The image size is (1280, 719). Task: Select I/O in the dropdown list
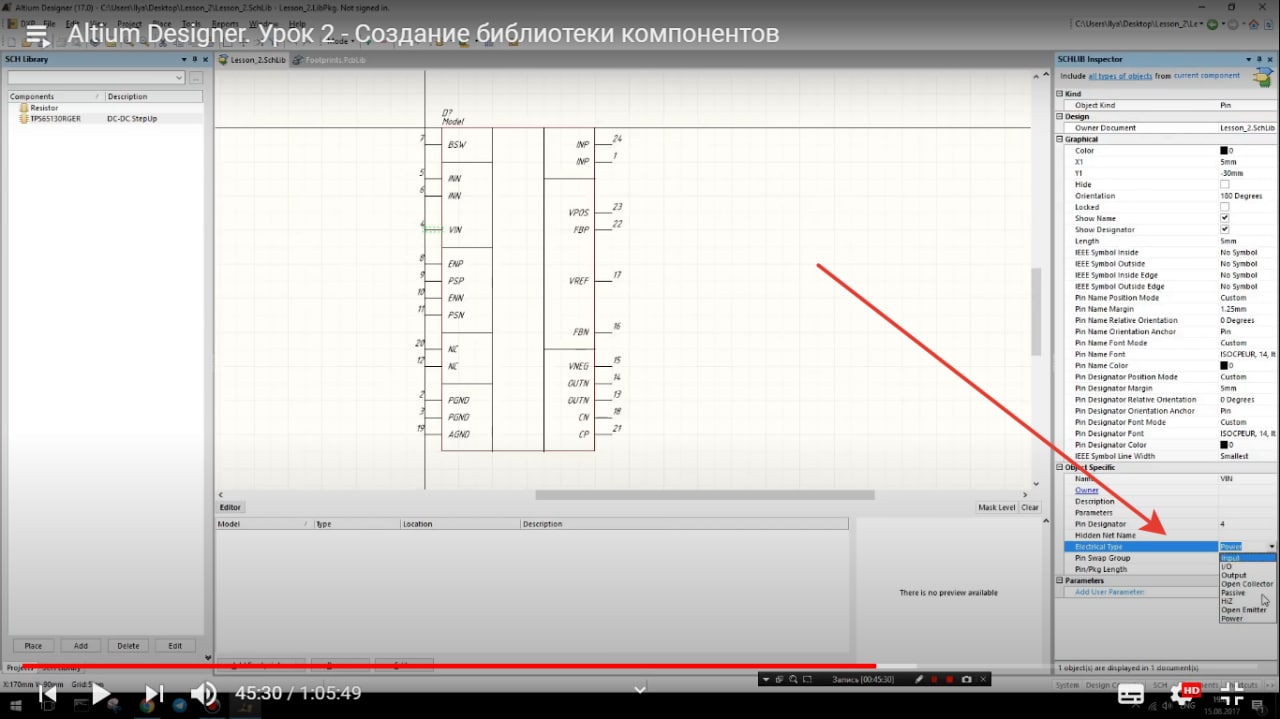tap(1247, 567)
